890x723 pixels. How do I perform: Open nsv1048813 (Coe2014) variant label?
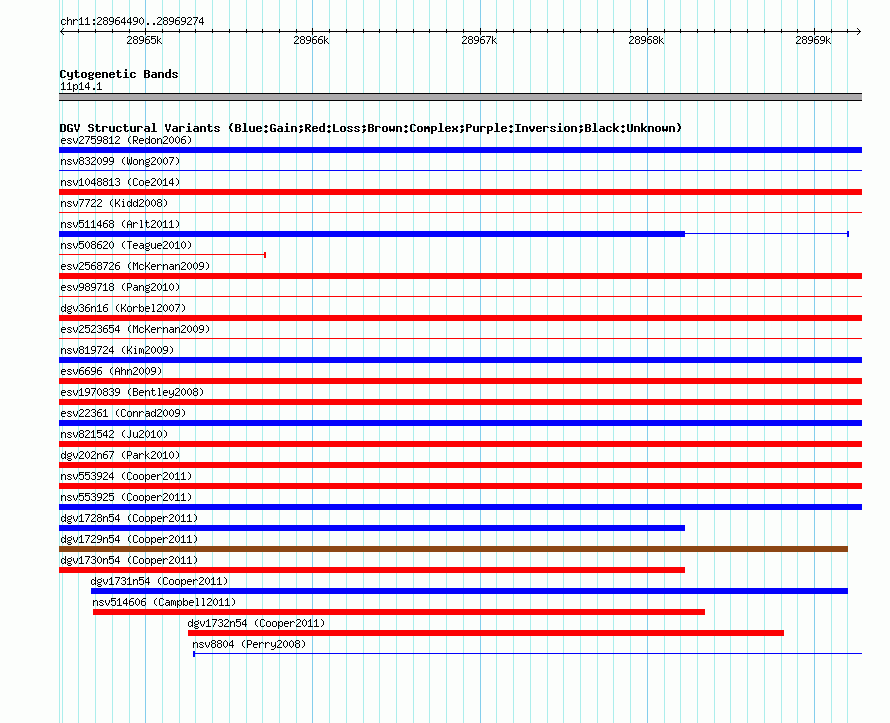120,182
